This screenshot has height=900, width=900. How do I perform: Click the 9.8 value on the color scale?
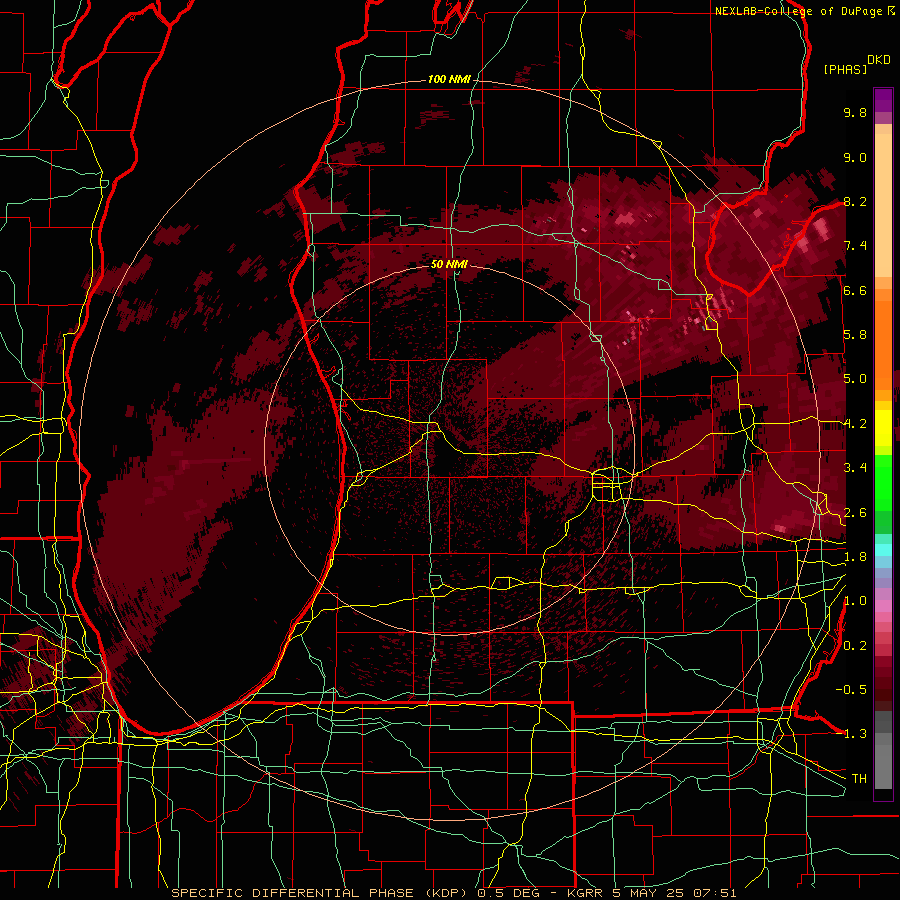(855, 112)
